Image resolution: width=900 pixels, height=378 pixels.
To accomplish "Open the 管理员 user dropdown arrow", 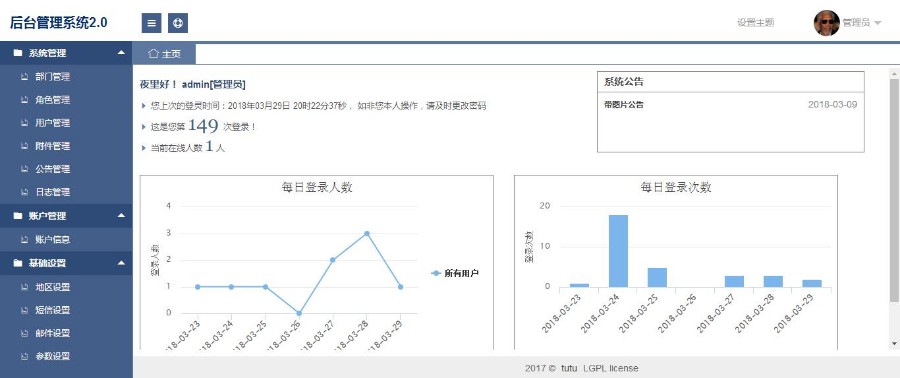I will coord(877,23).
